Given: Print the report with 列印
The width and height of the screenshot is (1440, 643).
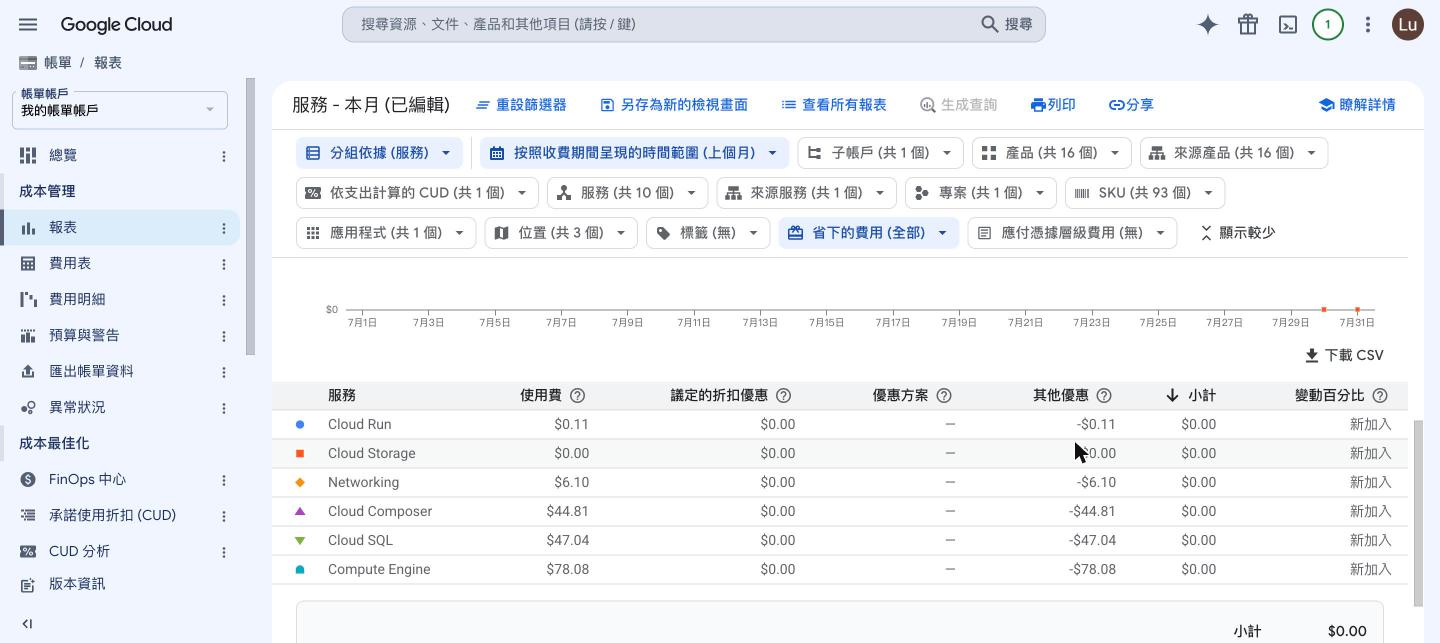Looking at the screenshot, I should click(x=1053, y=105).
